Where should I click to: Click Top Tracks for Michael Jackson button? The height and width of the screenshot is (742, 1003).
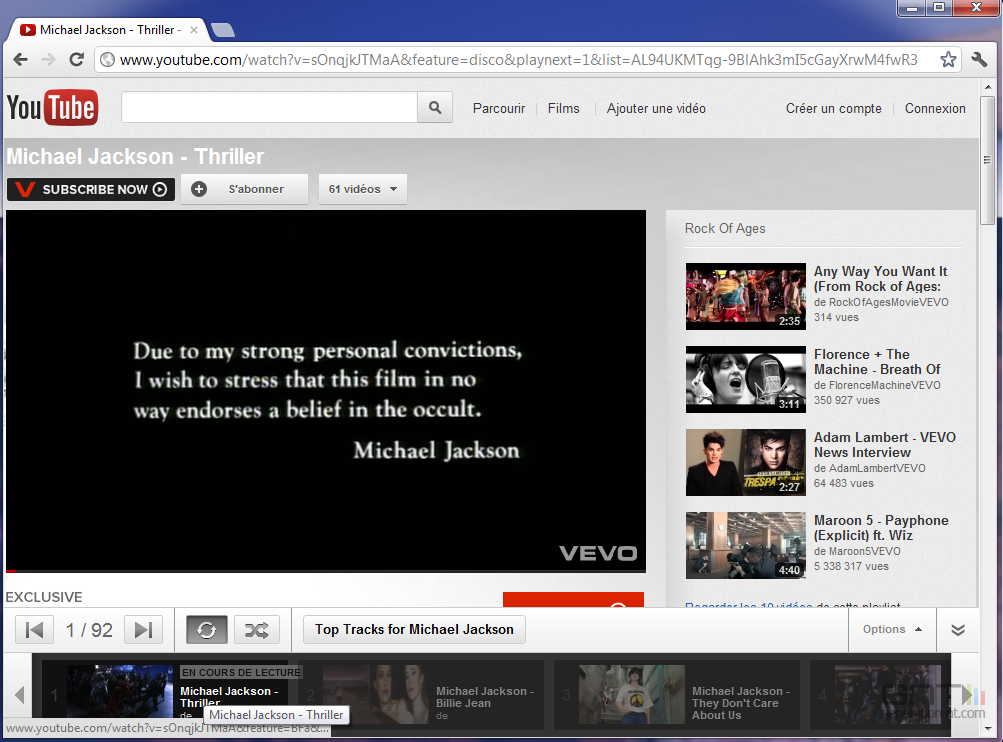click(x=414, y=629)
